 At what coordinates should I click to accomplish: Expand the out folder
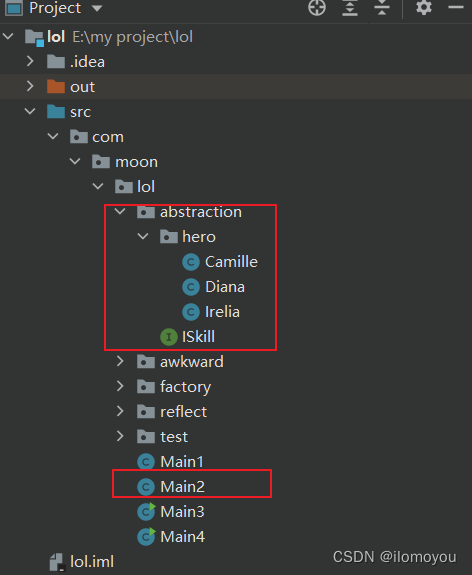30,86
